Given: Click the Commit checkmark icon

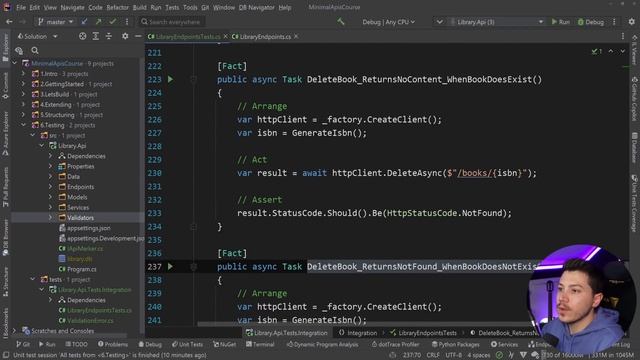Looking at the screenshot, I should pyautogui.click(x=113, y=22).
